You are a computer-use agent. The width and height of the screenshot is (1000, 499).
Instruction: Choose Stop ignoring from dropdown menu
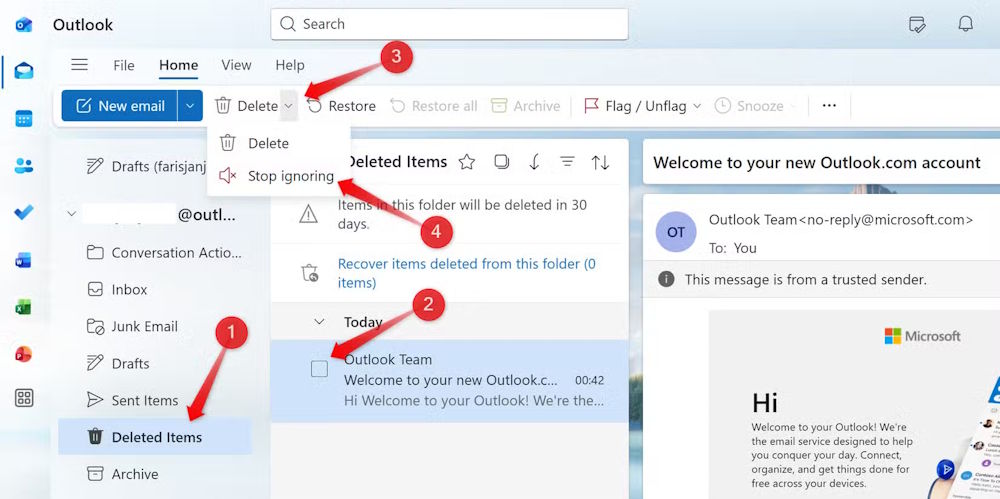[x=279, y=176]
